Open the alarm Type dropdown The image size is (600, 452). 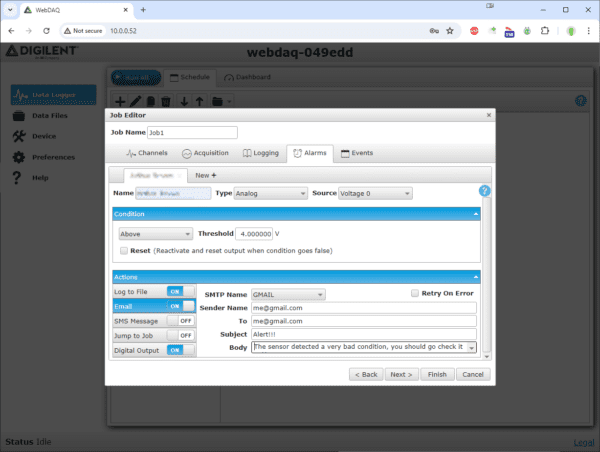pos(270,193)
